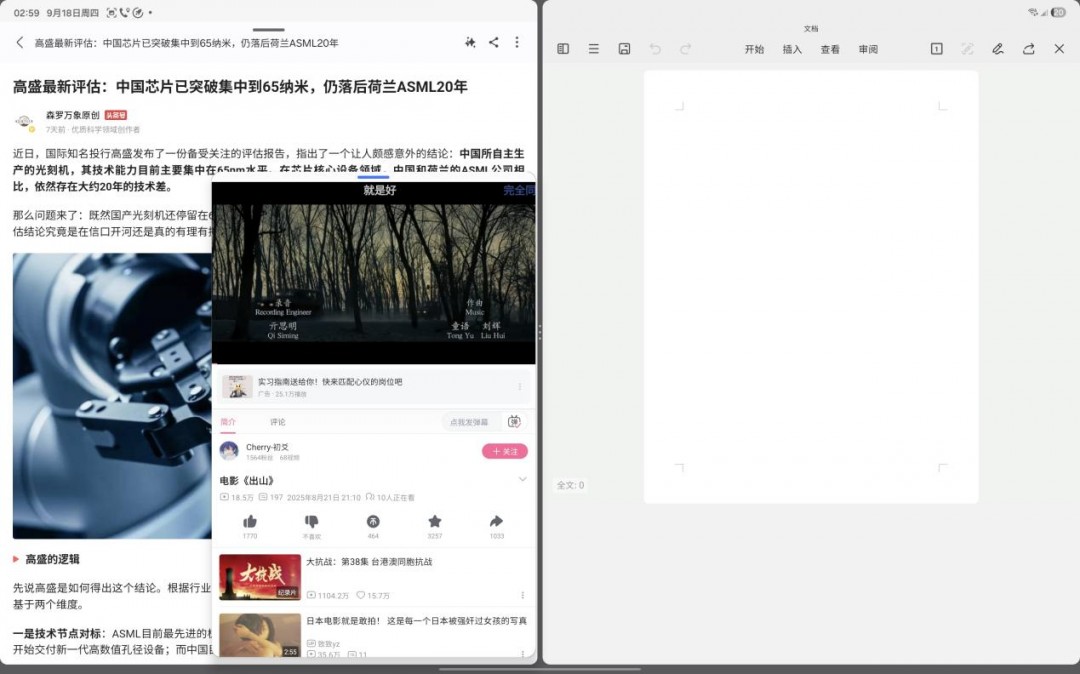Open 审阅 menu in document editor
Screen dimensions: 1080x674
tap(868, 50)
